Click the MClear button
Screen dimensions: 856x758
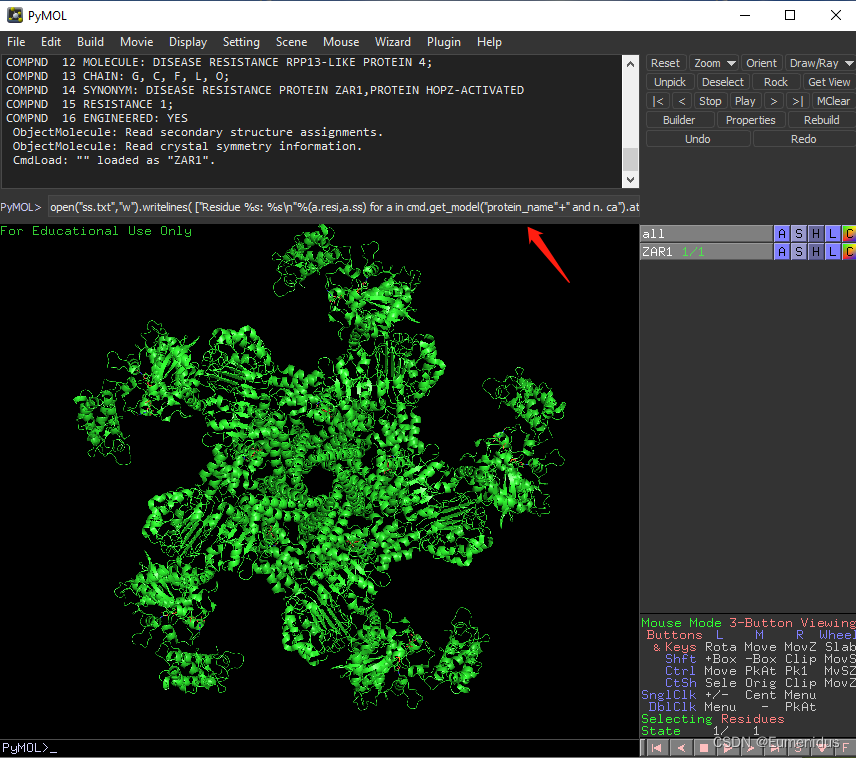(x=834, y=101)
